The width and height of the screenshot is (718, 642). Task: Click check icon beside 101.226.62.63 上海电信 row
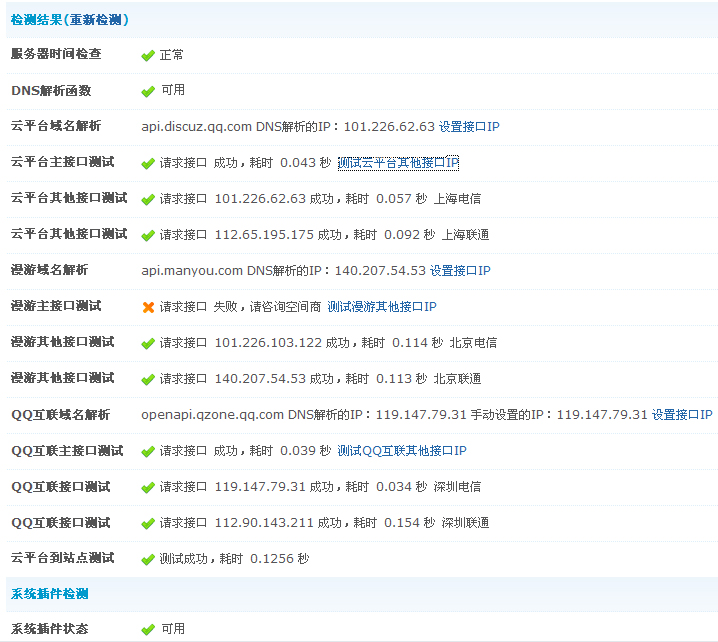(148, 200)
